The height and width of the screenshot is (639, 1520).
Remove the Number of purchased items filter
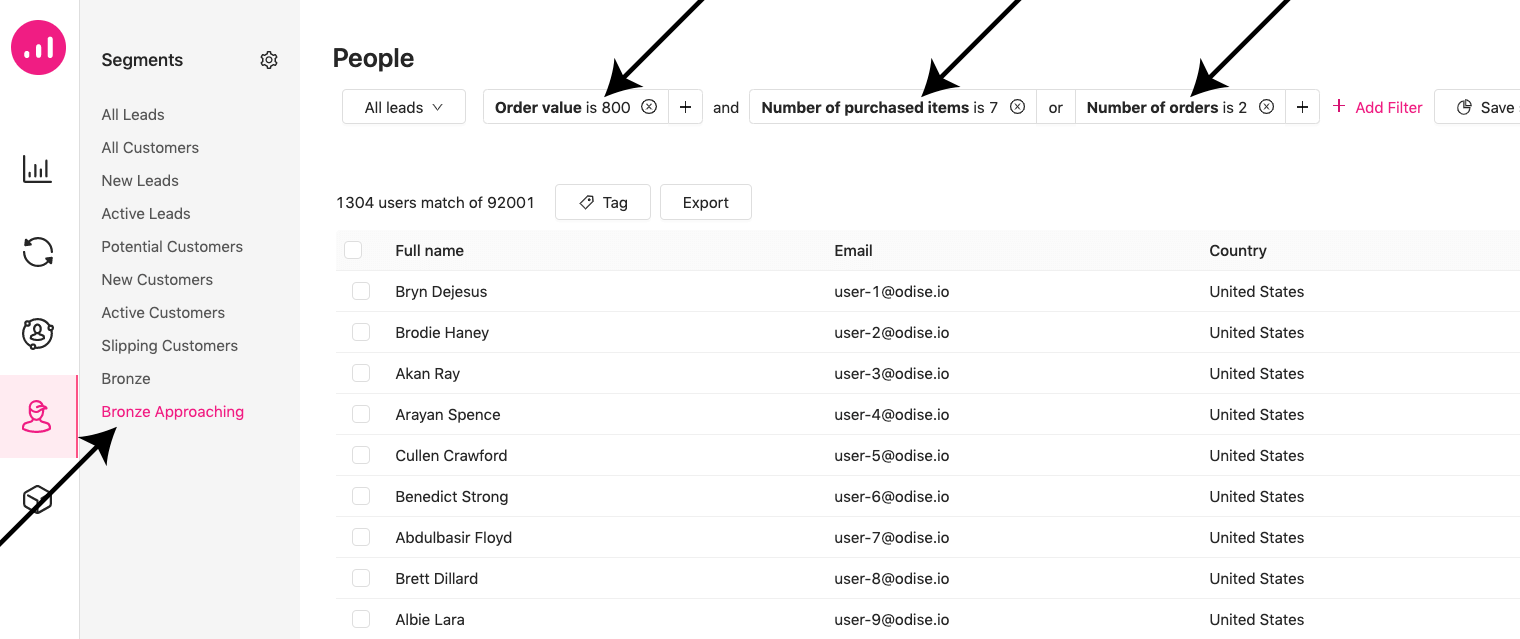pos(1017,107)
